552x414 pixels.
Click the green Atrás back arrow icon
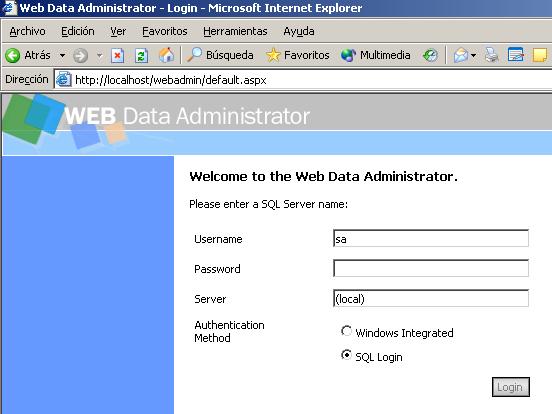13,56
